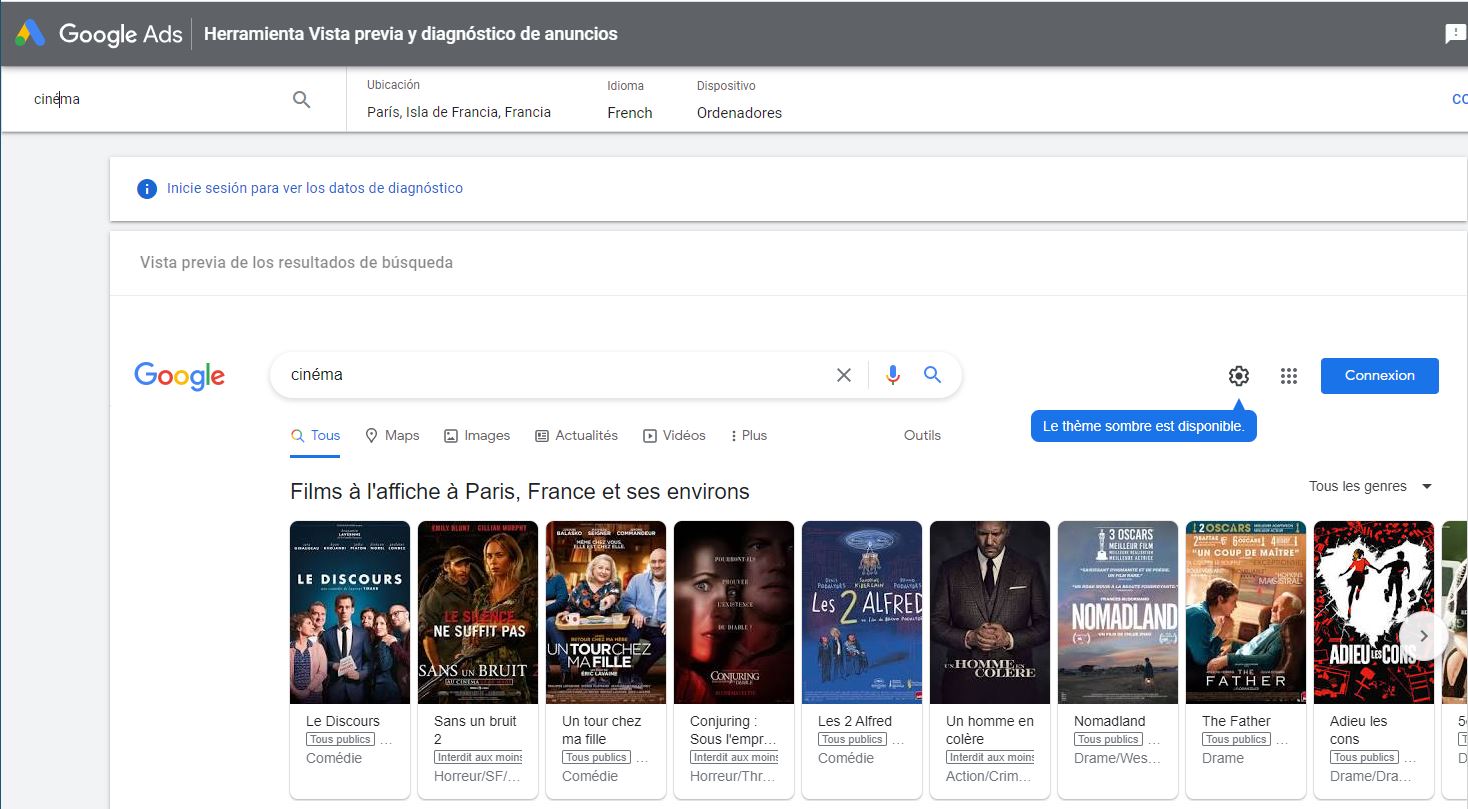Viewport: 1468px width, 809px height.
Task: Click the Les 2 Alfred title text
Action: click(855, 721)
